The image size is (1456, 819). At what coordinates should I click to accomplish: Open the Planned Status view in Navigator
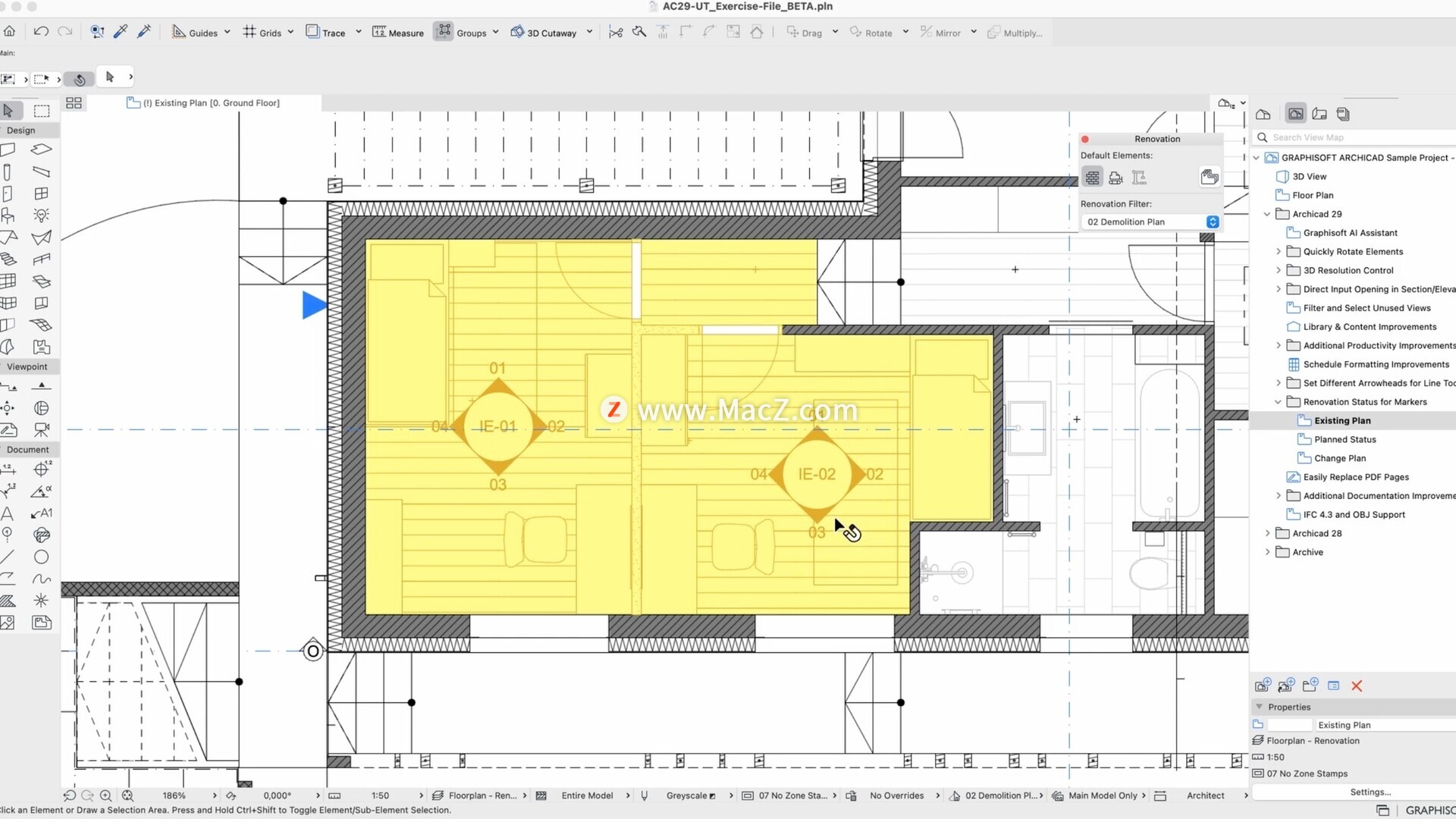(x=1345, y=440)
